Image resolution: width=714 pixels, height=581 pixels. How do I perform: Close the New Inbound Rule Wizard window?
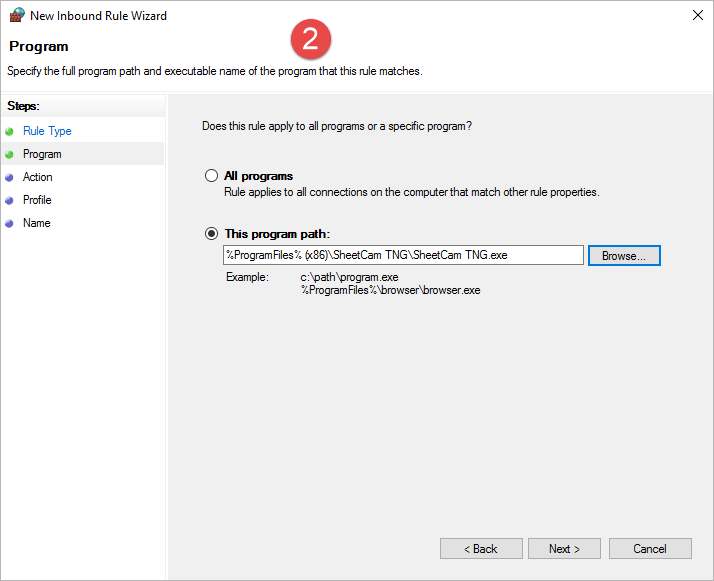pos(696,16)
